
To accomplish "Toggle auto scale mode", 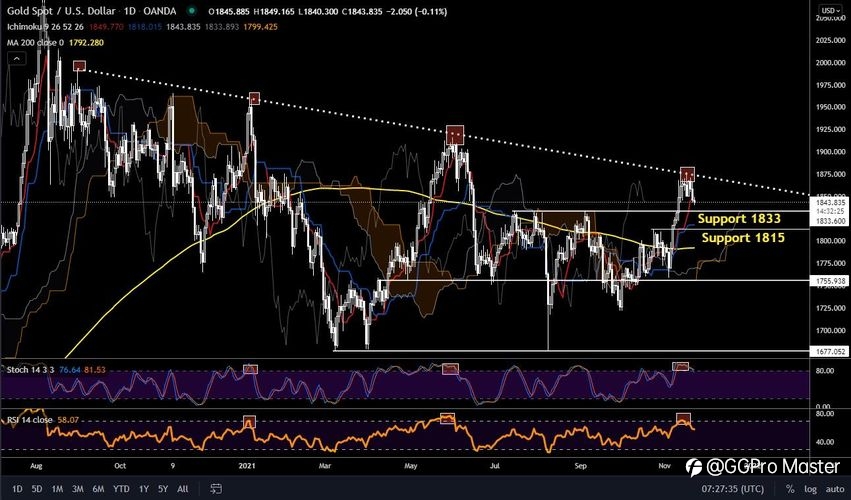I will (834, 489).
